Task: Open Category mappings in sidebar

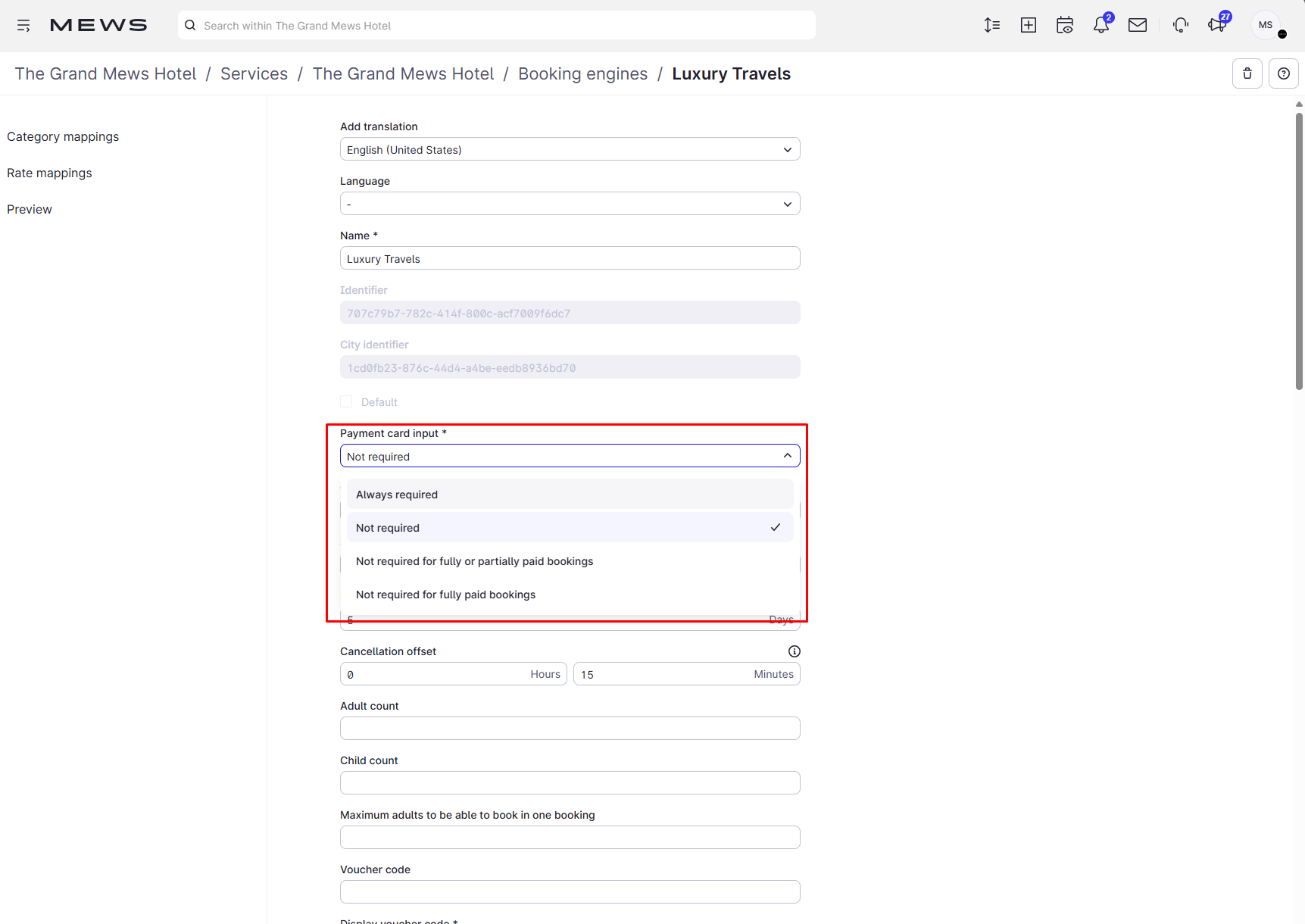Action: (63, 136)
